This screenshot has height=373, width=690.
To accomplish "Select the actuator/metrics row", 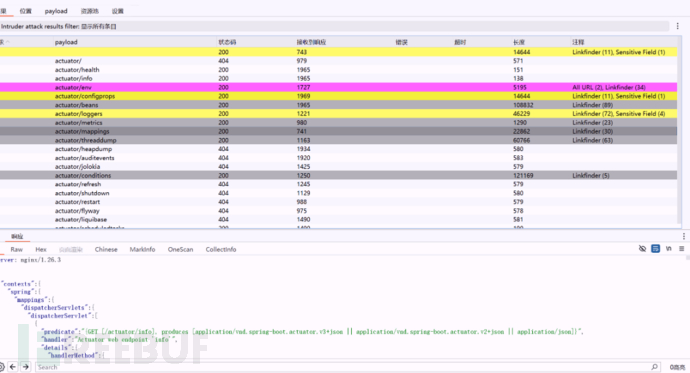I will [x=338, y=122].
